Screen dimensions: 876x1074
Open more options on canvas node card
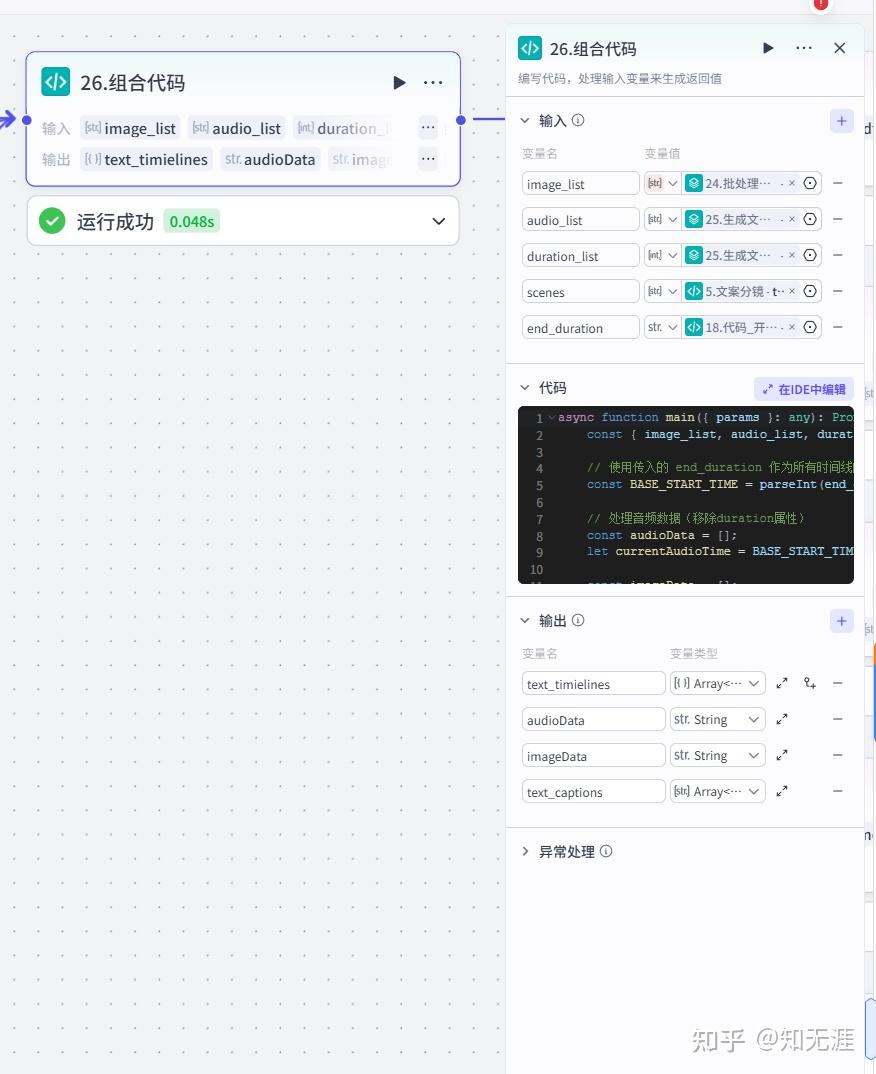(433, 83)
